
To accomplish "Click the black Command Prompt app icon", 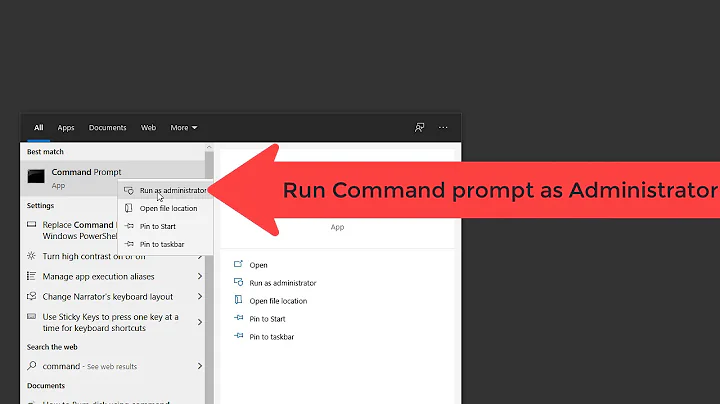I will [x=36, y=176].
